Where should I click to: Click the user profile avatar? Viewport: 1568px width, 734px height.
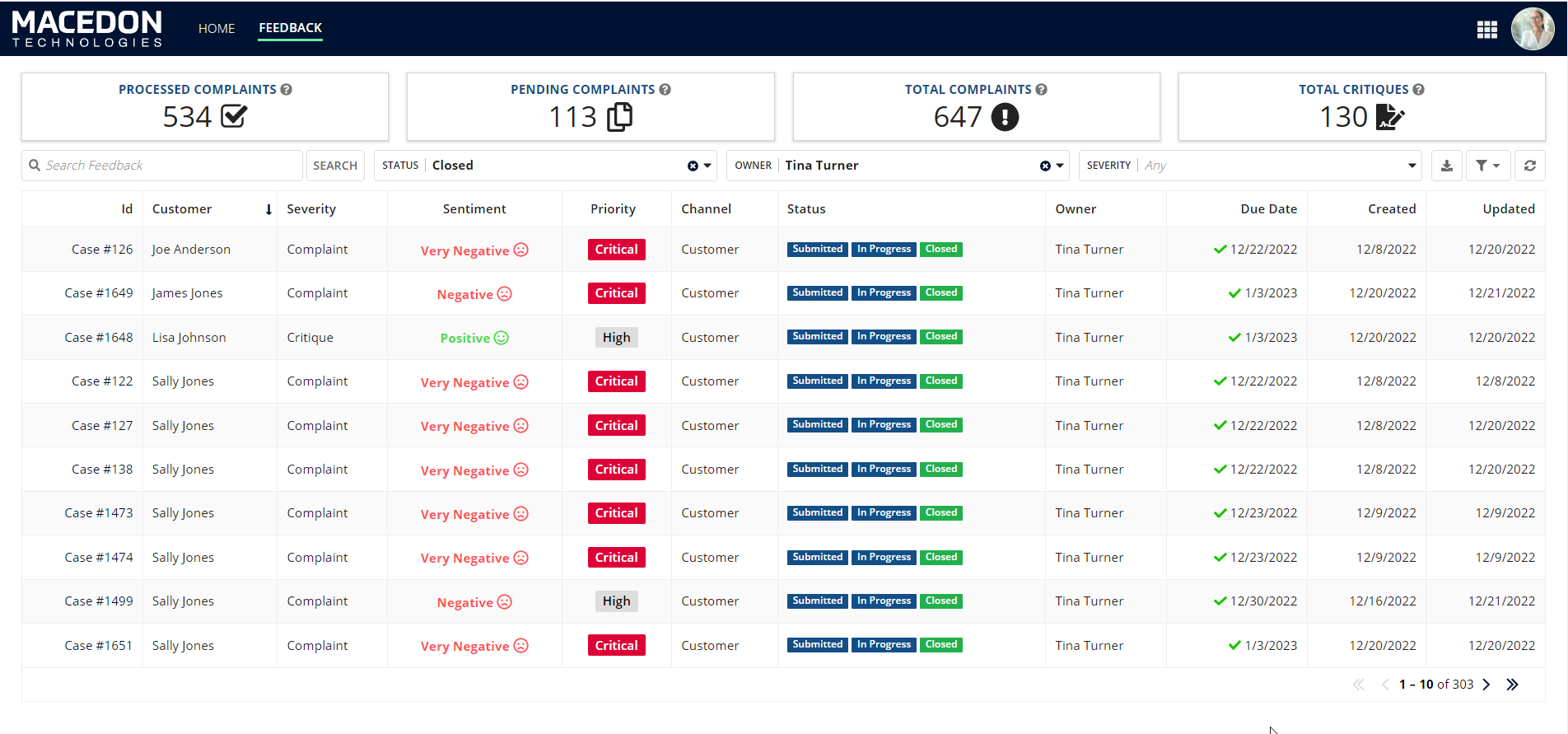pos(1532,30)
